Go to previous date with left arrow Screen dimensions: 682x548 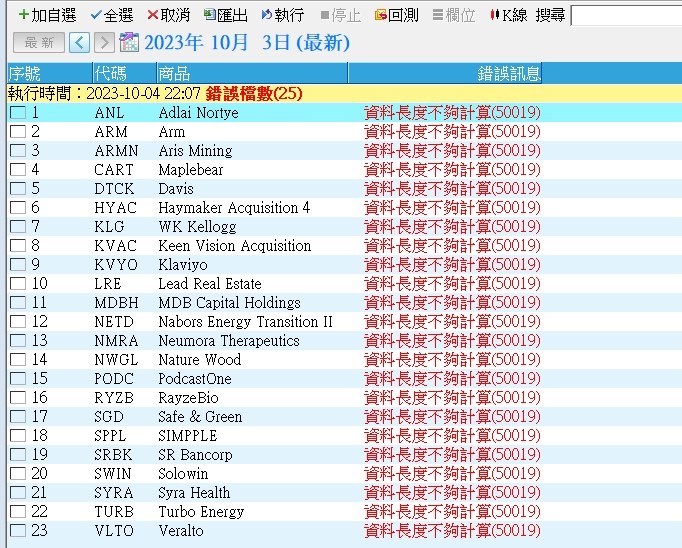point(79,42)
